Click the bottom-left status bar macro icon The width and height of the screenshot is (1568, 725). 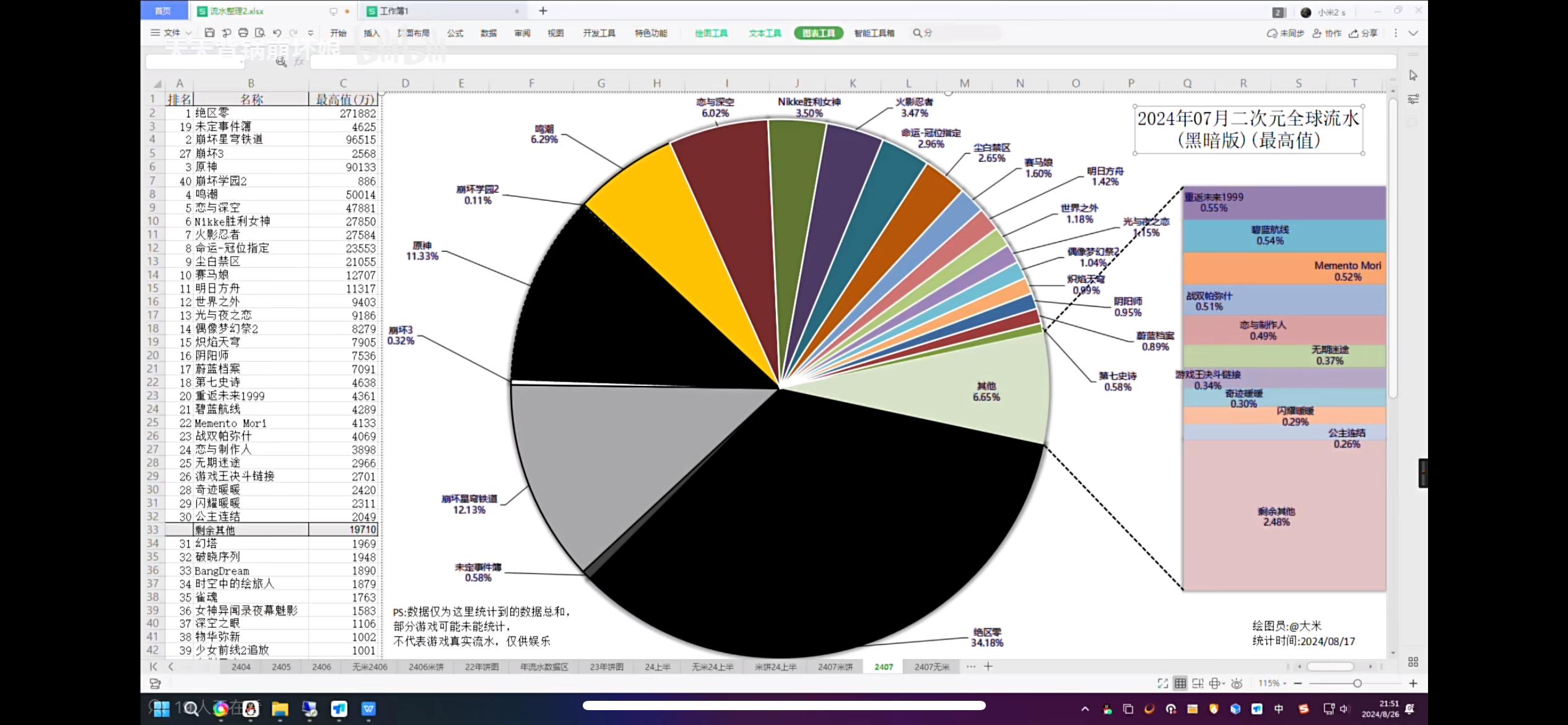click(155, 683)
